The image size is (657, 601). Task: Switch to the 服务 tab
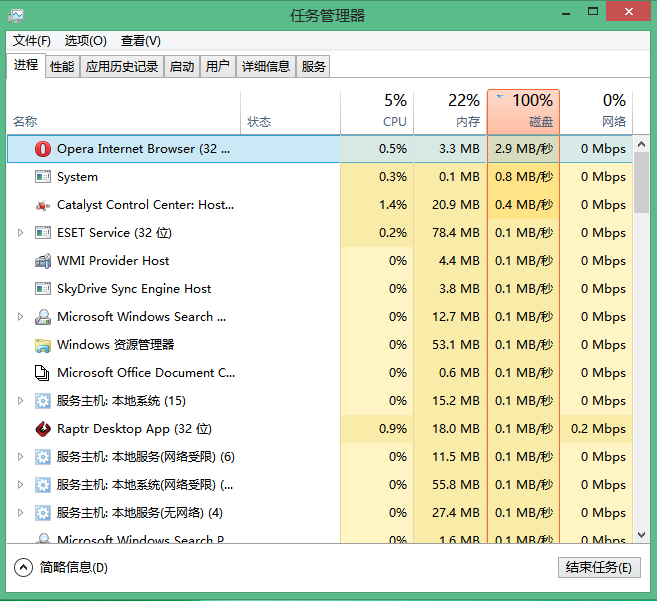(x=313, y=66)
